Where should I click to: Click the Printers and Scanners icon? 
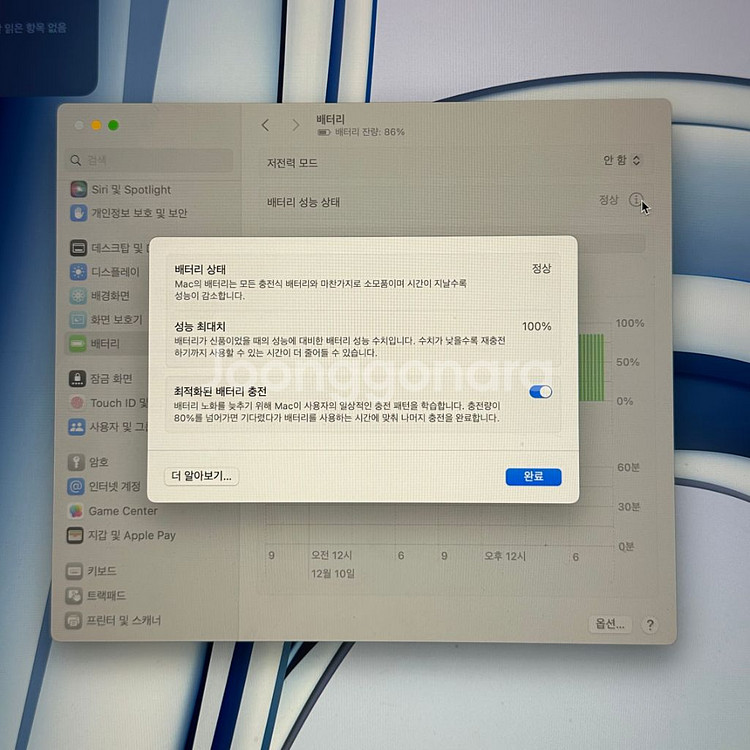pyautogui.click(x=74, y=621)
